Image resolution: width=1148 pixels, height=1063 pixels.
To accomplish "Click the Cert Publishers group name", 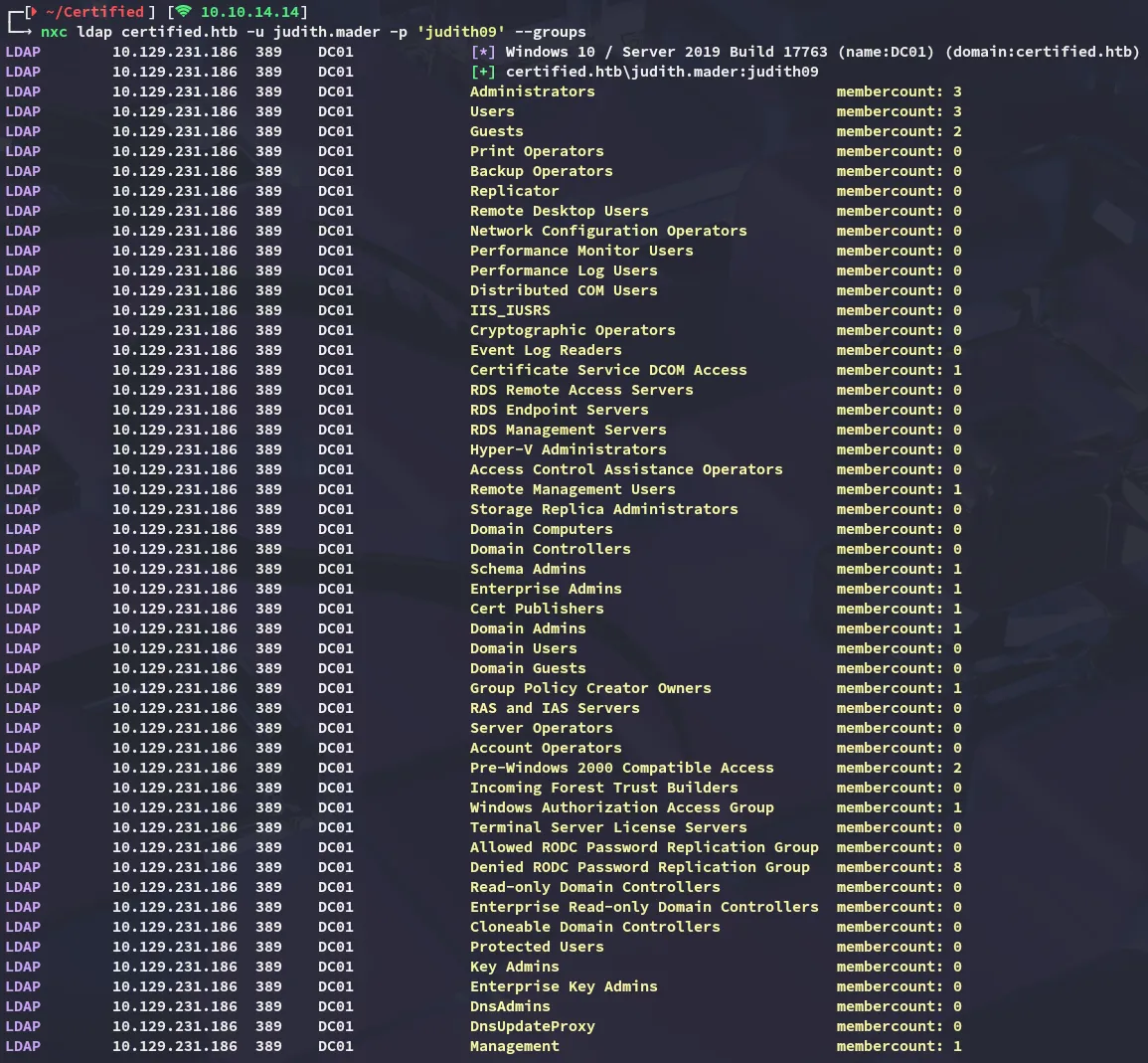I will (537, 609).
